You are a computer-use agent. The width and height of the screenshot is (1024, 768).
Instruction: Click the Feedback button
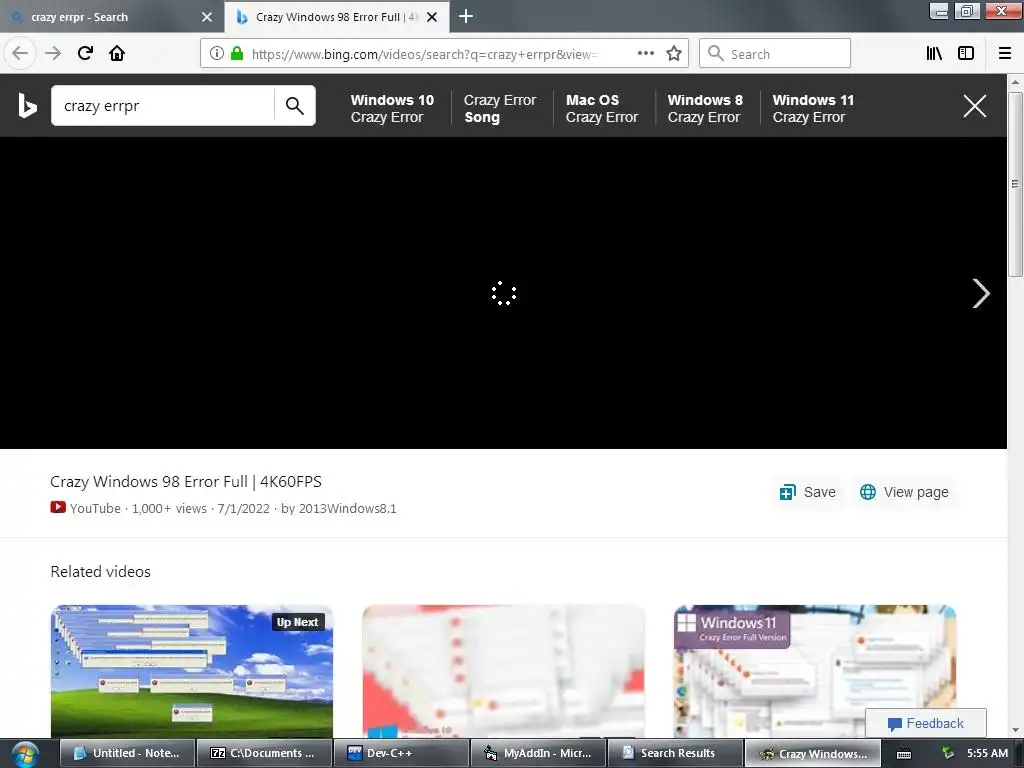coord(925,723)
